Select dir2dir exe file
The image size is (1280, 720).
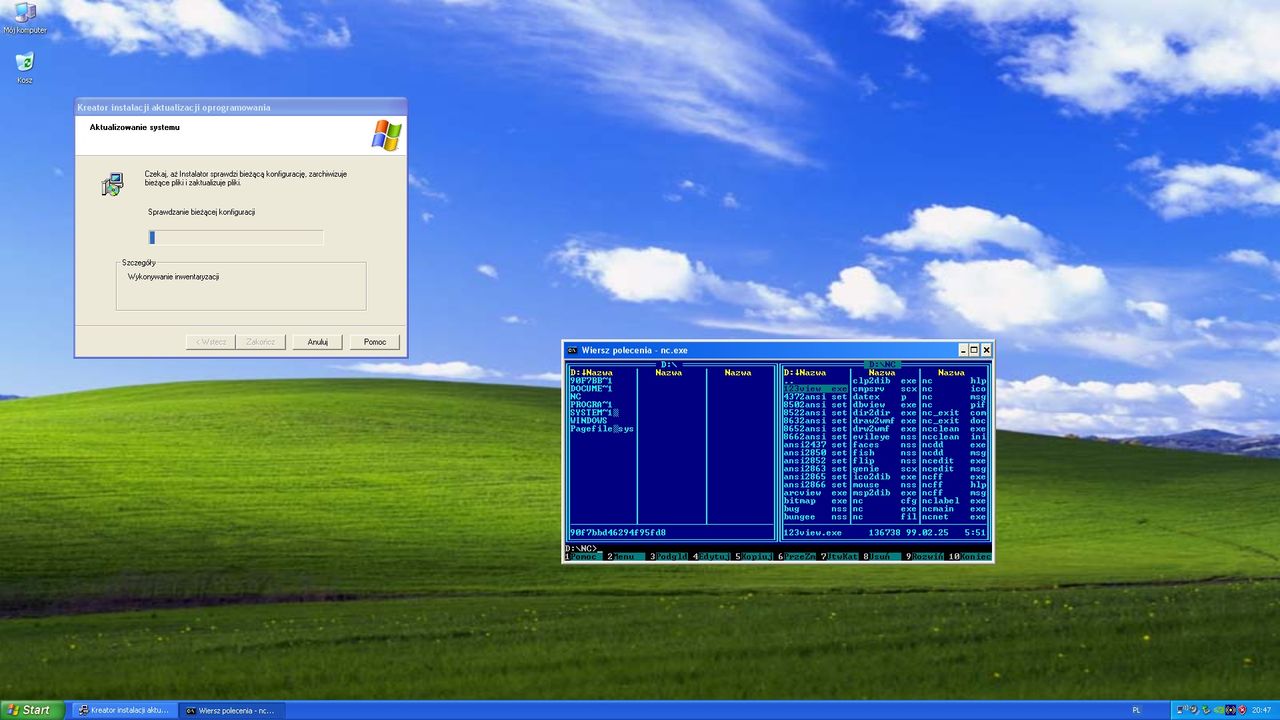pyautogui.click(x=884, y=412)
